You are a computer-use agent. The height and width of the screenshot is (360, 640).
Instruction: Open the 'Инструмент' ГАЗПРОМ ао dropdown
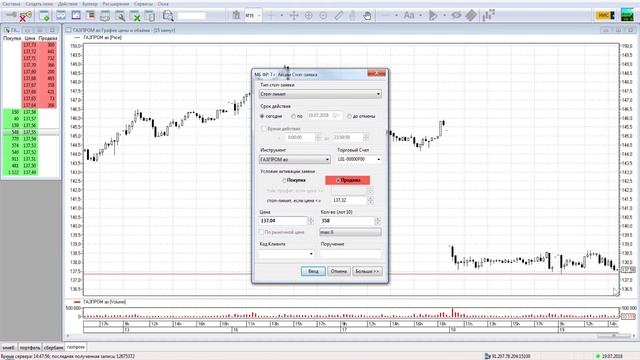tap(295, 160)
